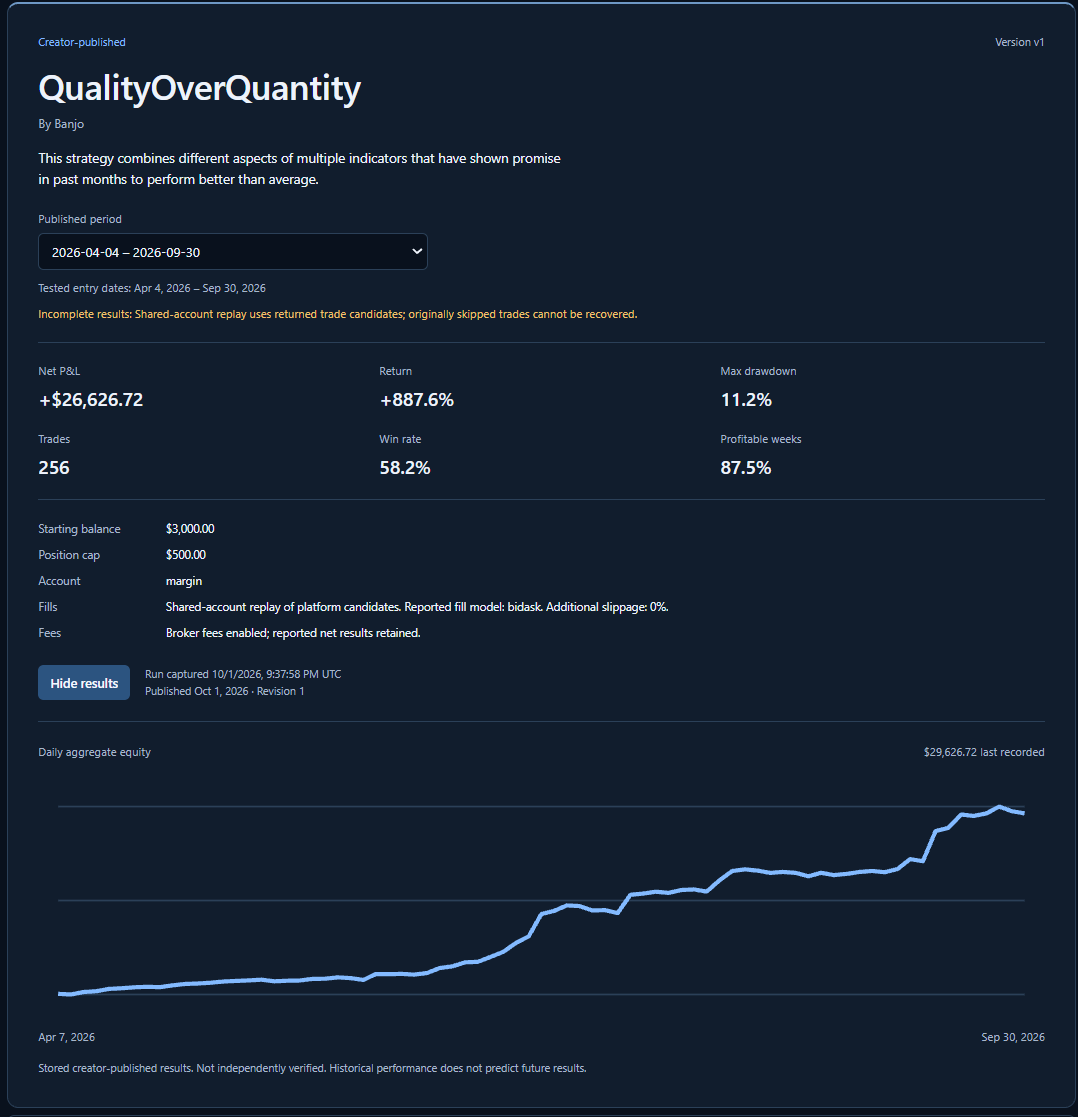Click the Hide results button

coord(84,682)
